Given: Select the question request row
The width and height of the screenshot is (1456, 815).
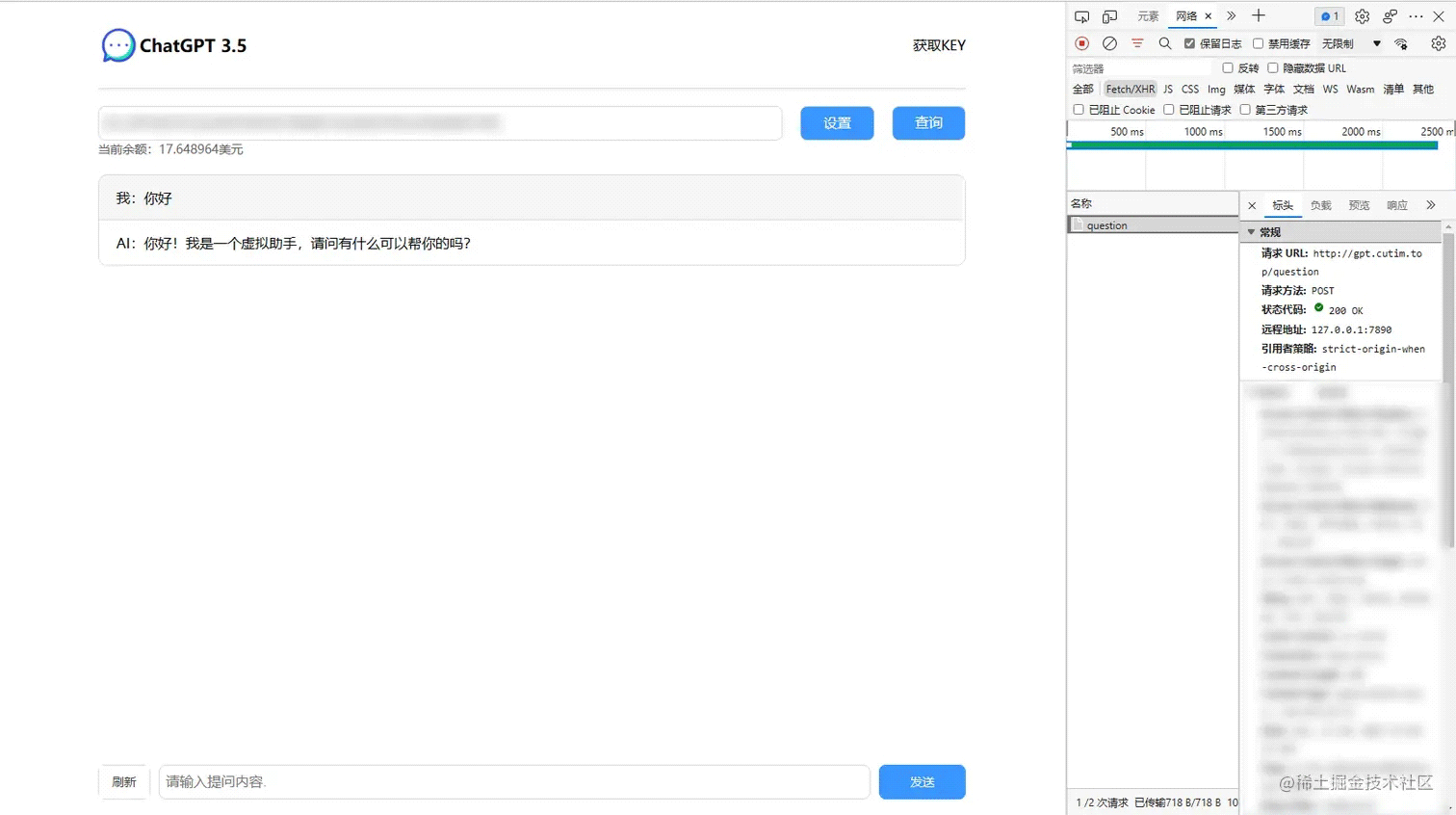Looking at the screenshot, I should tap(1154, 224).
